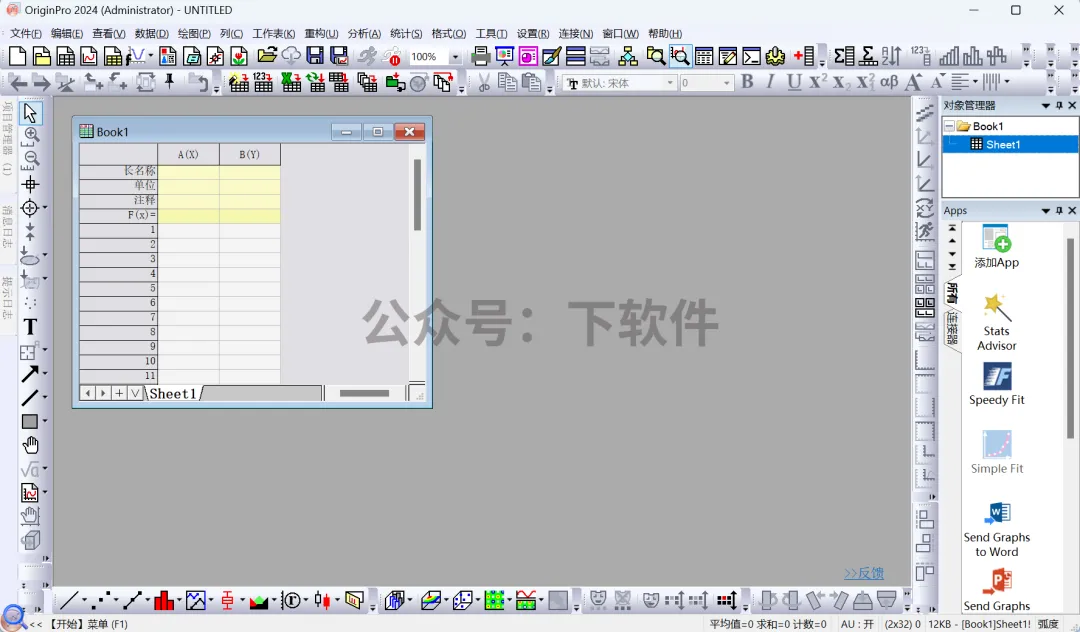Open the 工具(T) menu
Viewport: 1080px width, 632px height.
(x=491, y=34)
